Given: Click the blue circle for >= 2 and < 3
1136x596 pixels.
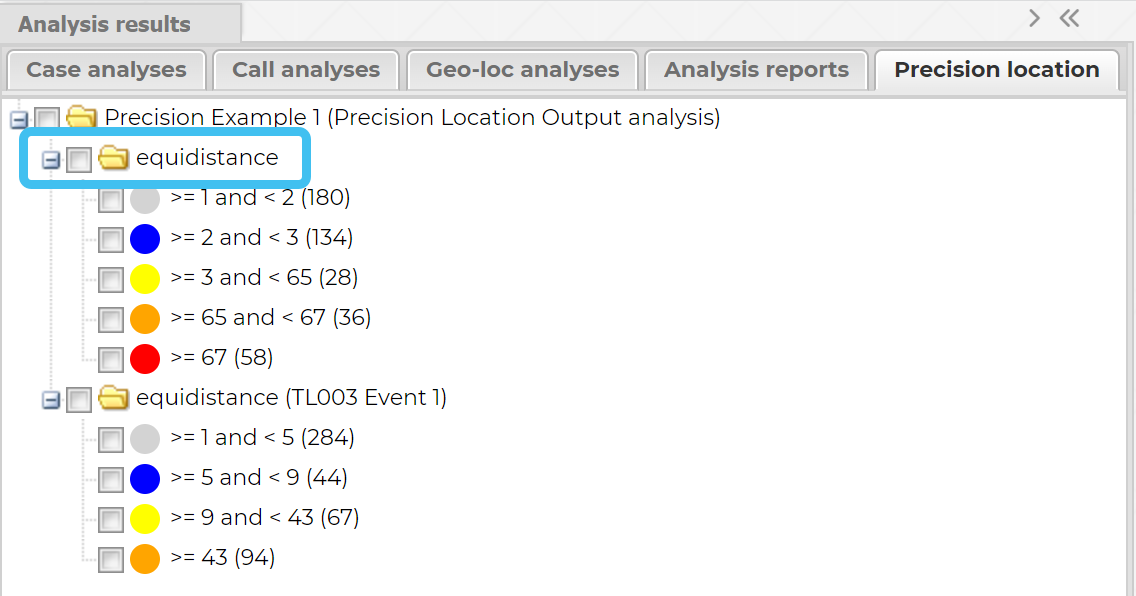Looking at the screenshot, I should tap(145, 238).
